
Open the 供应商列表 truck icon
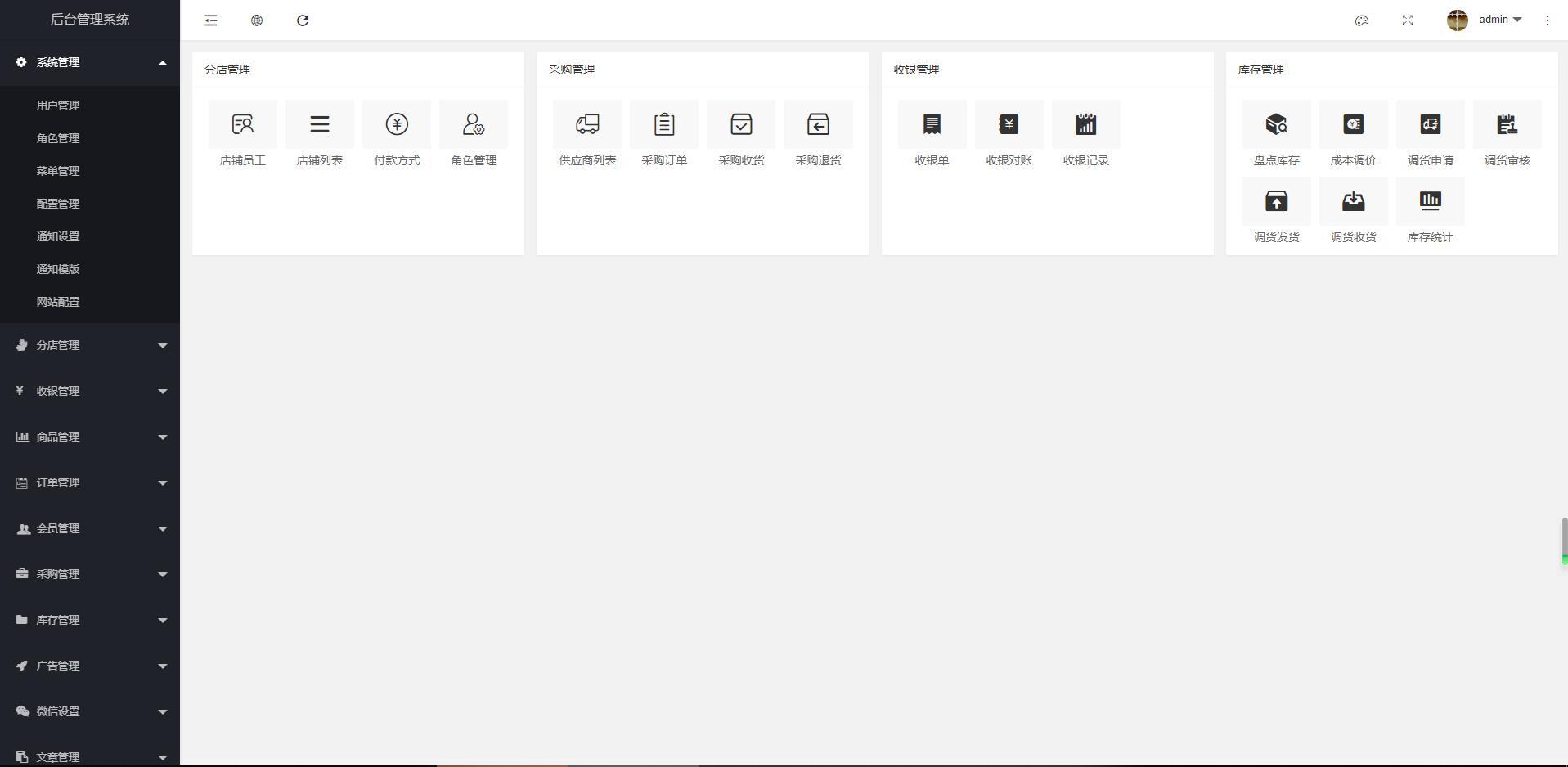coord(587,124)
